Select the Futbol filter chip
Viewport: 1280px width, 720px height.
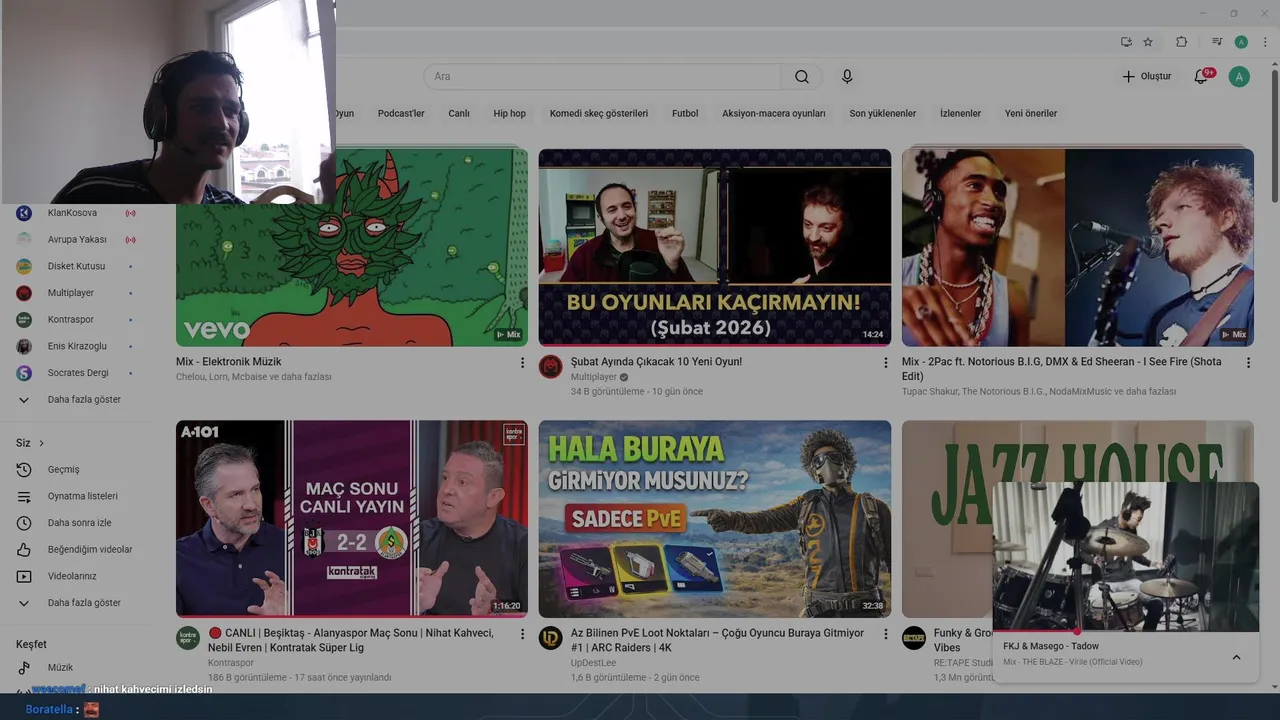(x=685, y=113)
